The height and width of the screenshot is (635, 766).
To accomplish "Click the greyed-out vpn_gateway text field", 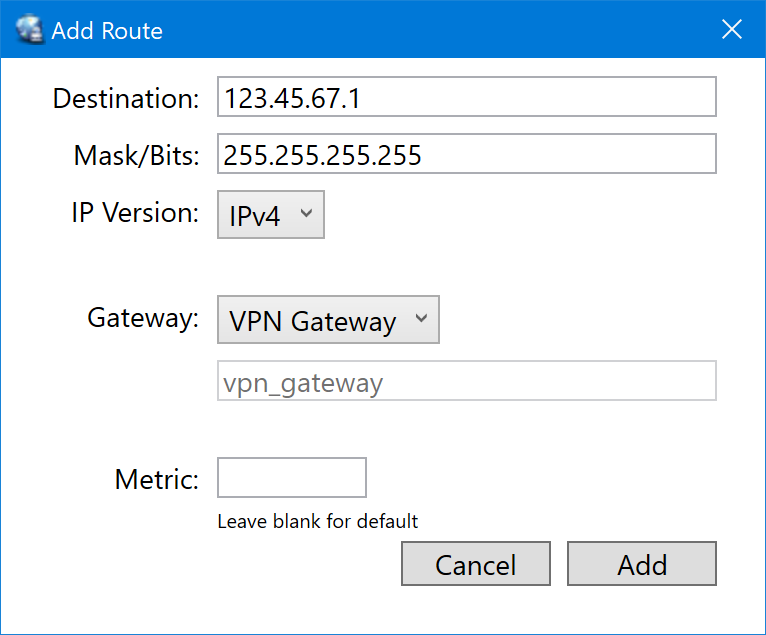I will (x=466, y=382).
